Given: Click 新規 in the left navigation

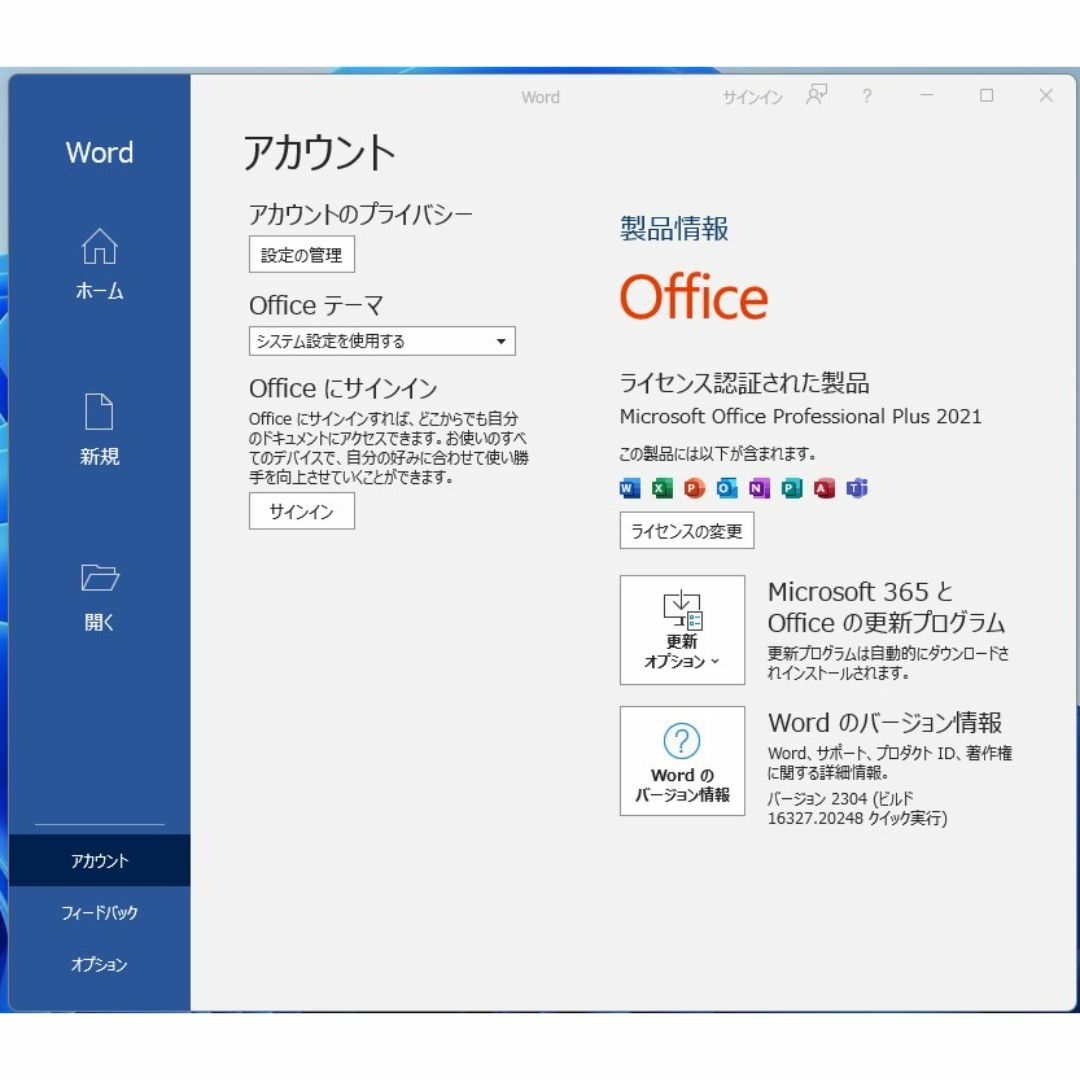Looking at the screenshot, I should point(98,428).
